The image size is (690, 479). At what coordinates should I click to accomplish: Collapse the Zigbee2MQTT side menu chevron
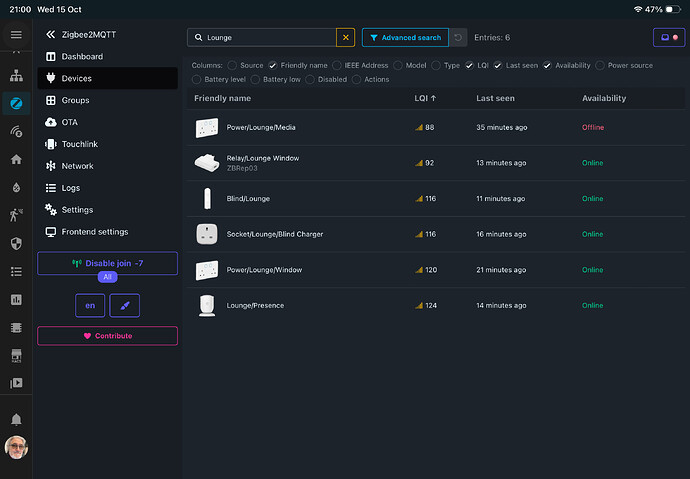pos(50,35)
